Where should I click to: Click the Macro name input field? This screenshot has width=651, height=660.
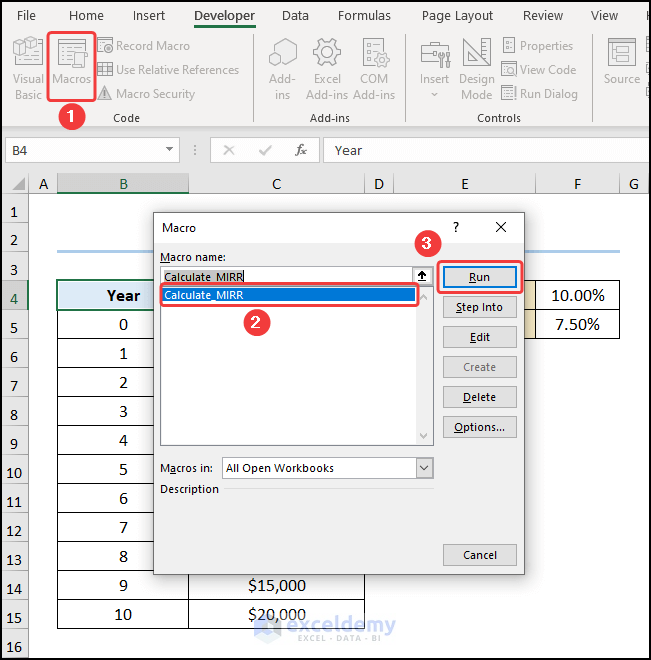[x=286, y=276]
